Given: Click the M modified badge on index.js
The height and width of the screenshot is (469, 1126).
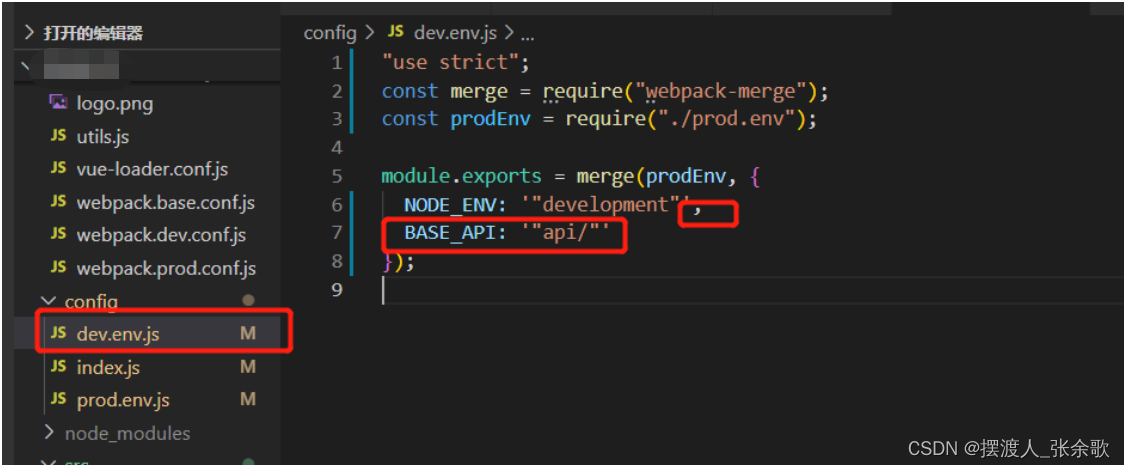Looking at the screenshot, I should point(248,367).
